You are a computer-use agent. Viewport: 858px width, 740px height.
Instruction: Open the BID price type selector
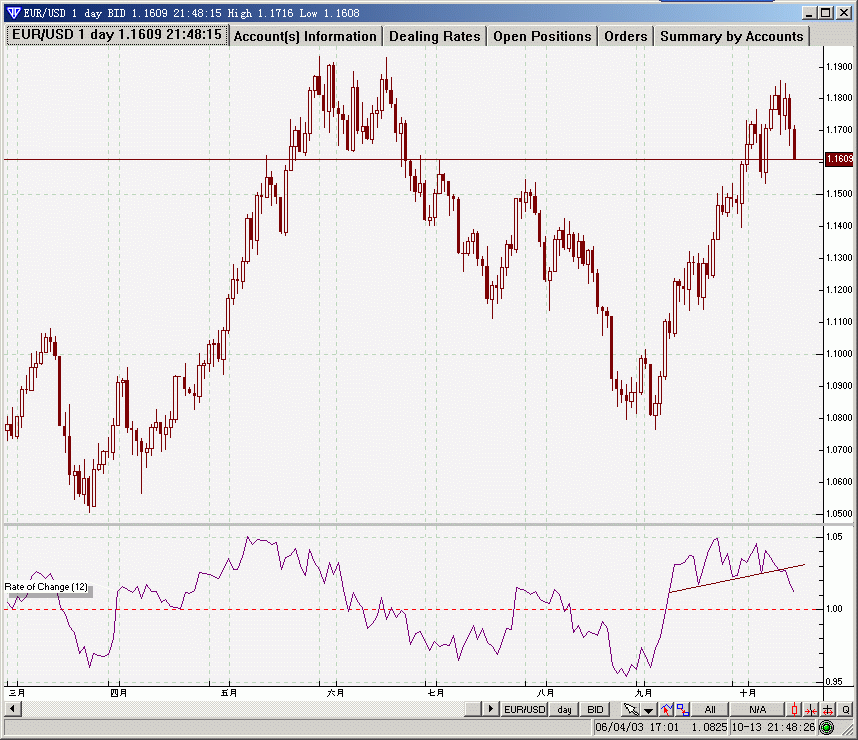tap(595, 709)
